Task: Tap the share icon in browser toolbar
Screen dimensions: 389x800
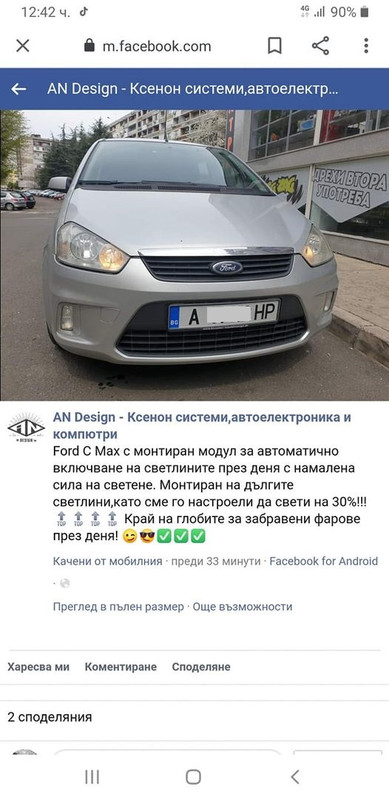Action: 321,46
